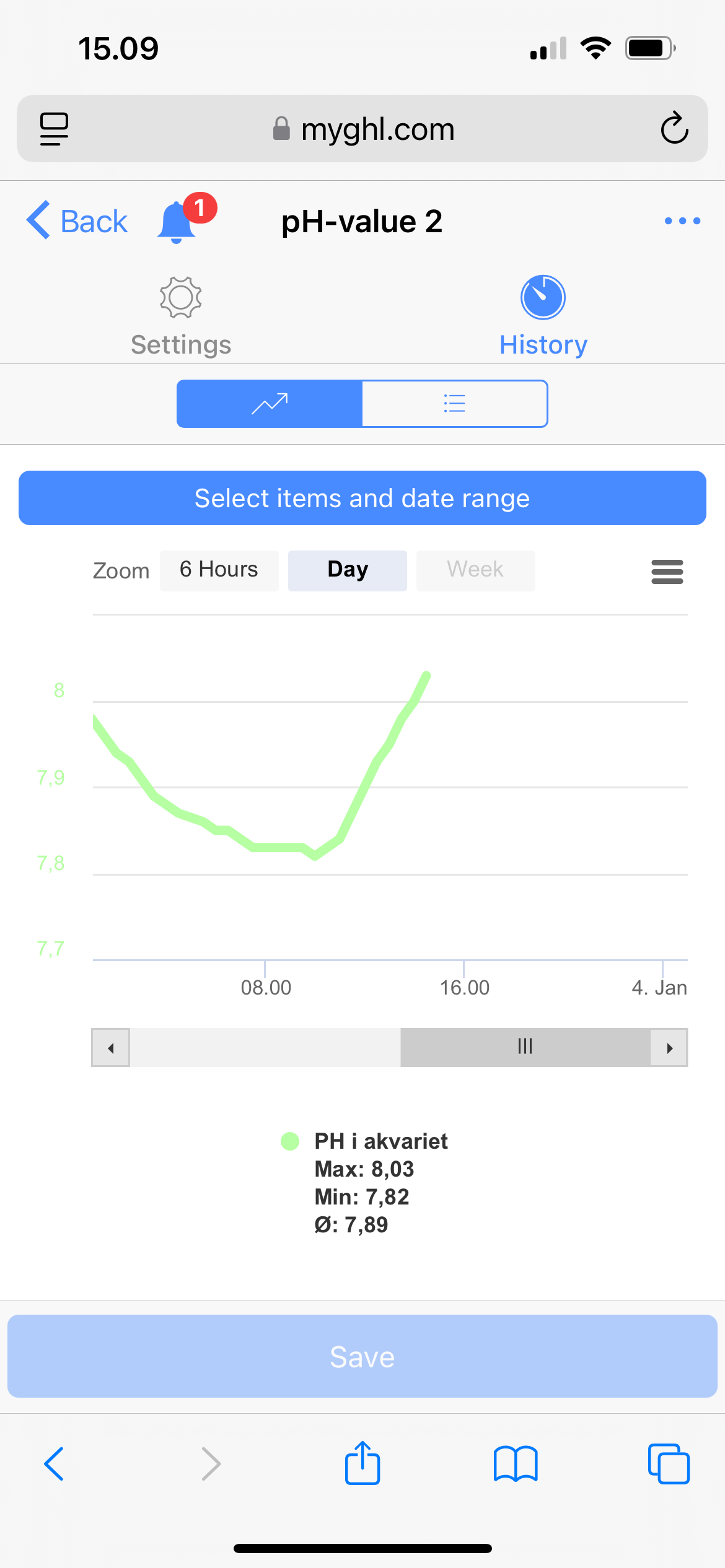The image size is (725, 1568).
Task: Switch to the list view toggle
Action: (x=455, y=404)
